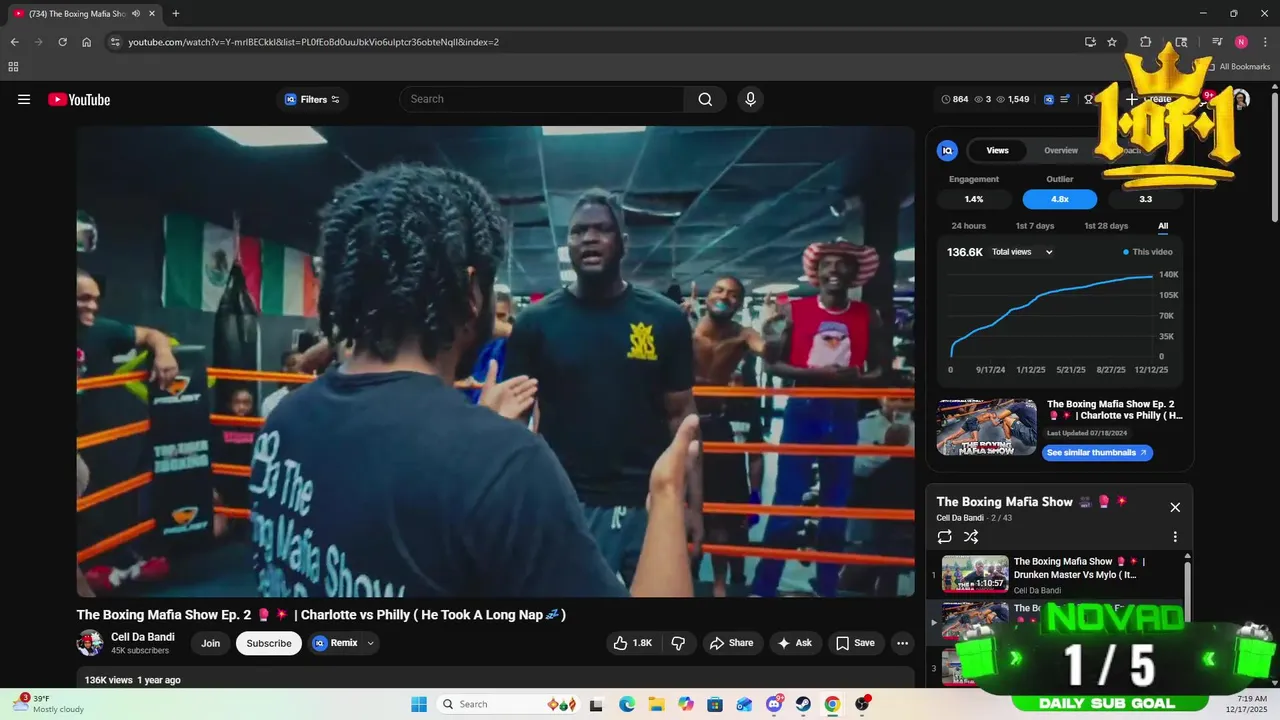Select the 3.3 score pill
This screenshot has height=720, width=1280.
point(1146,199)
